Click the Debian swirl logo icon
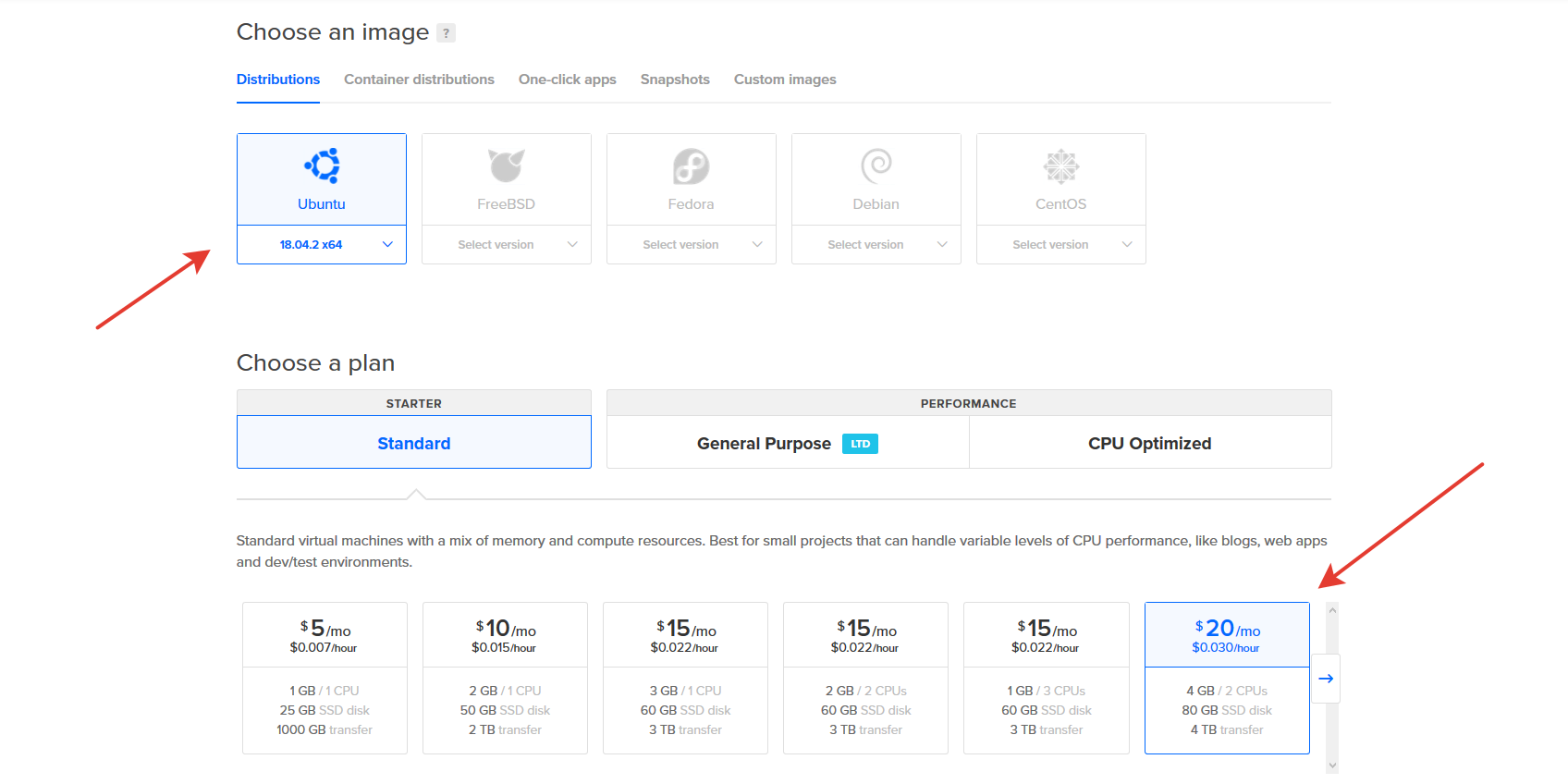Screen dimensions: 1568x784 (876, 166)
